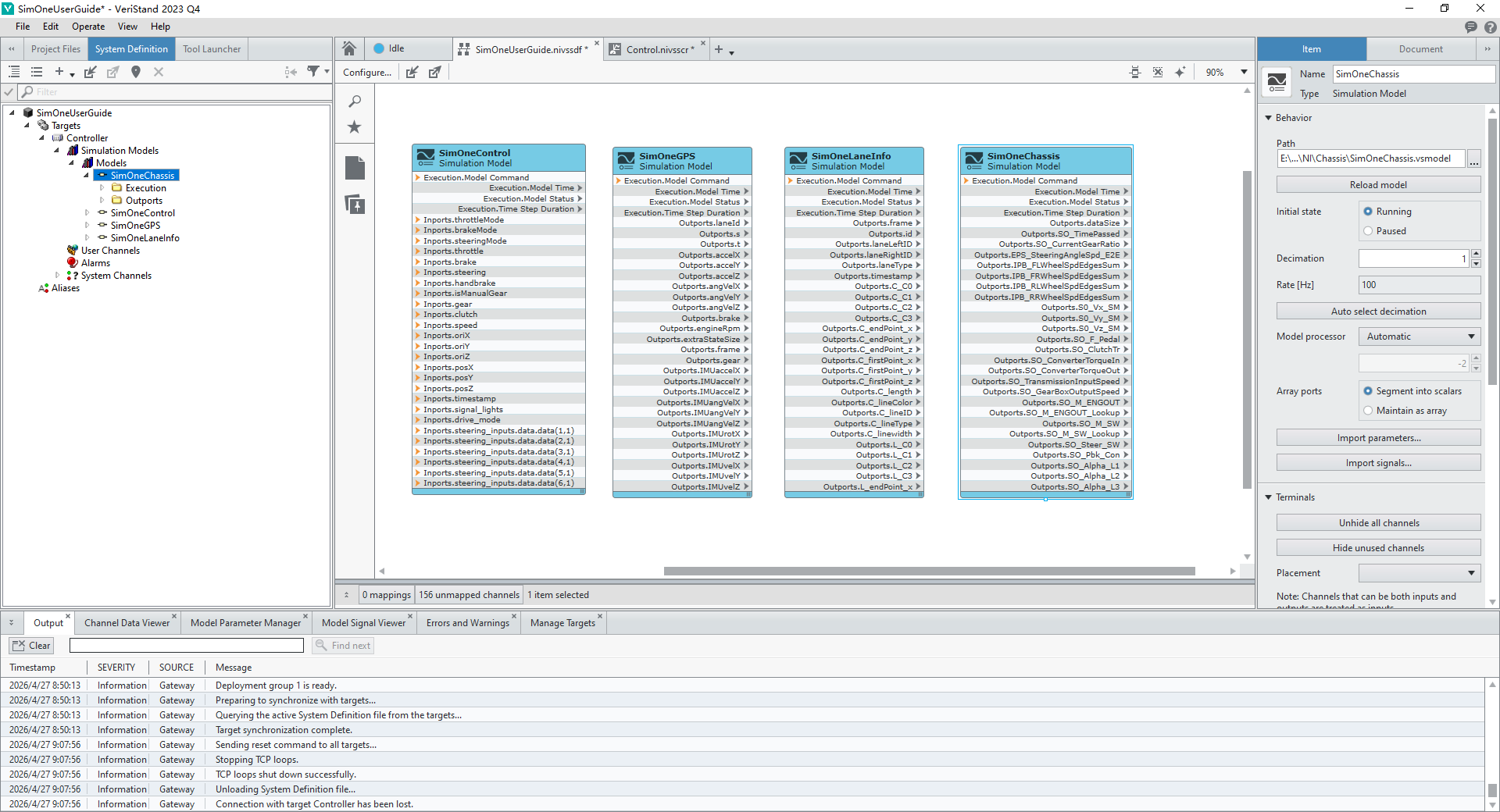Select Segment into scalars radio button

point(1368,391)
